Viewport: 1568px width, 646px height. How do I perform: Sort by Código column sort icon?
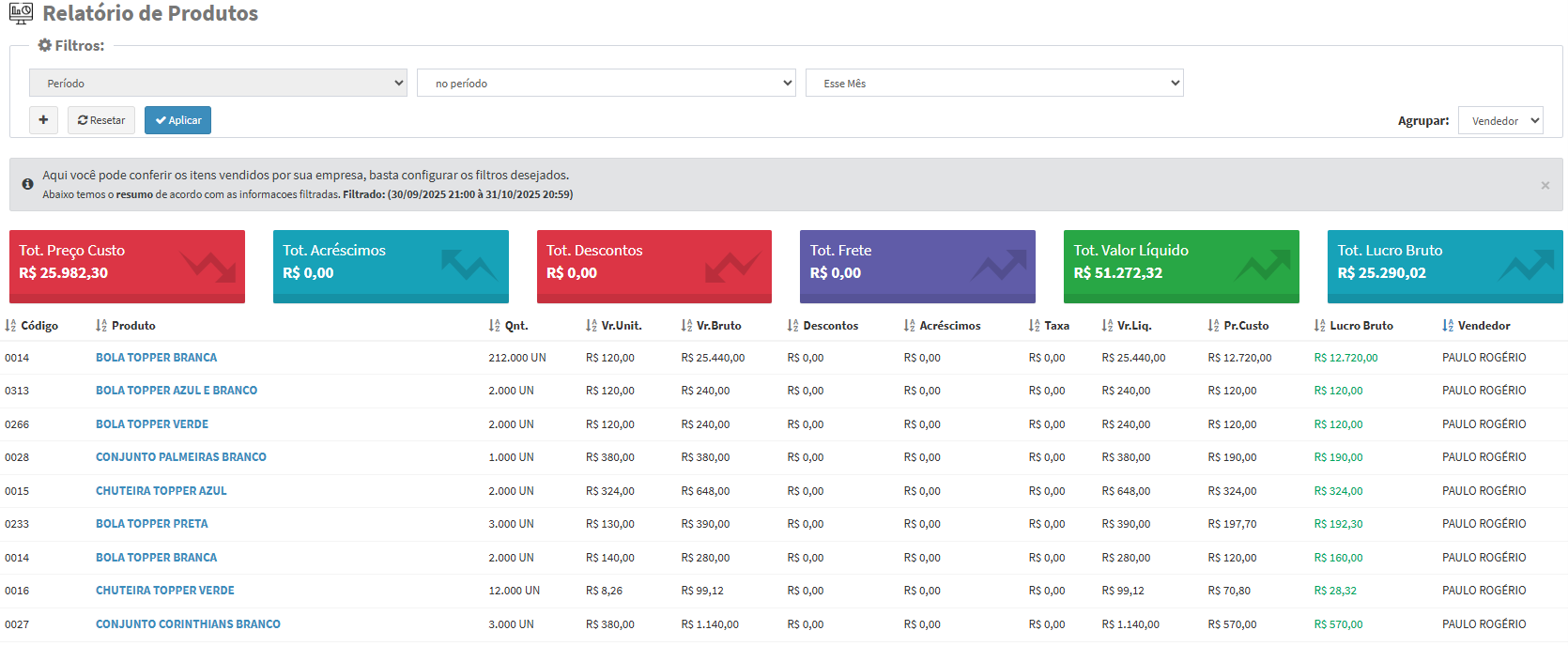pyautogui.click(x=10, y=326)
